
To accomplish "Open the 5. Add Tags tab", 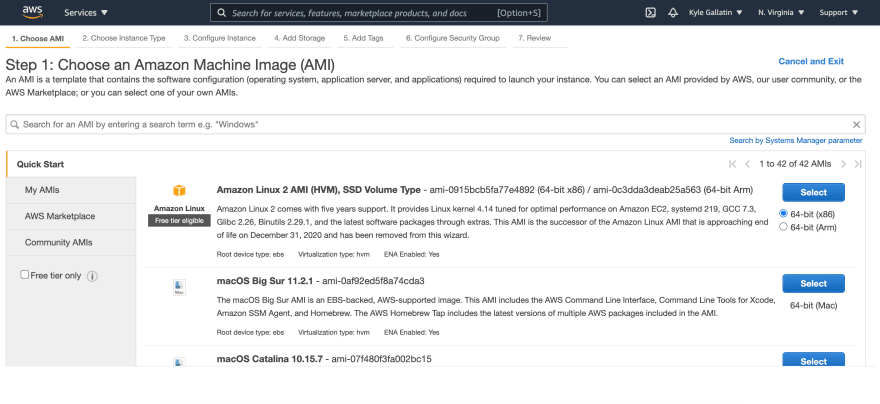I will [x=364, y=38].
